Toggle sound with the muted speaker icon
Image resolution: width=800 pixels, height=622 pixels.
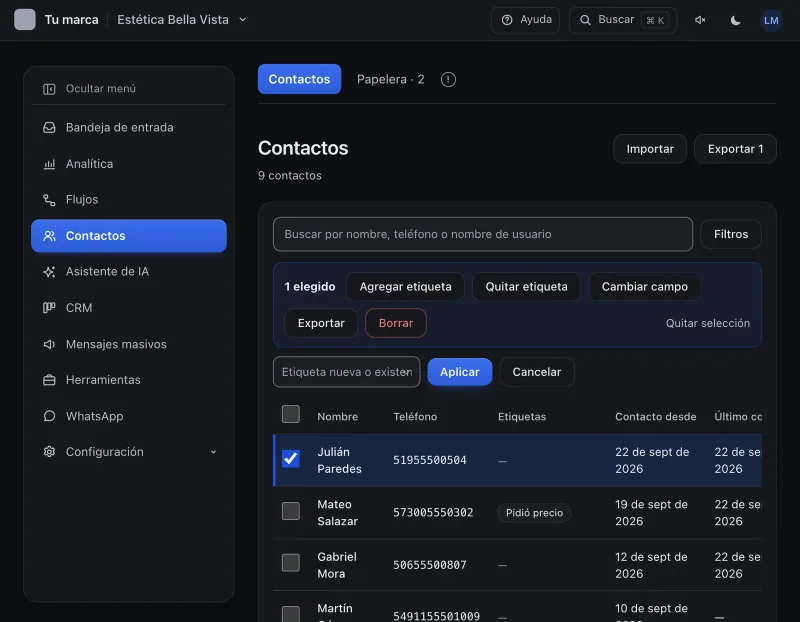tap(700, 20)
